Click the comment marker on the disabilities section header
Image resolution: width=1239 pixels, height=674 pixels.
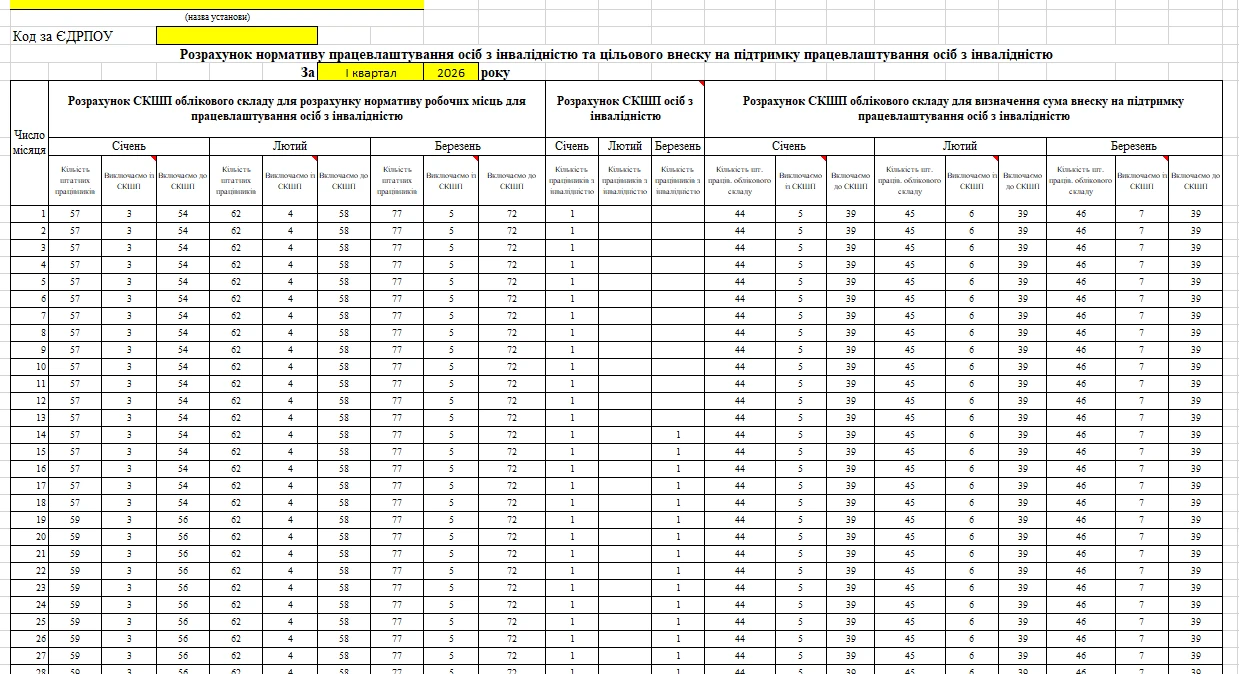tap(701, 84)
